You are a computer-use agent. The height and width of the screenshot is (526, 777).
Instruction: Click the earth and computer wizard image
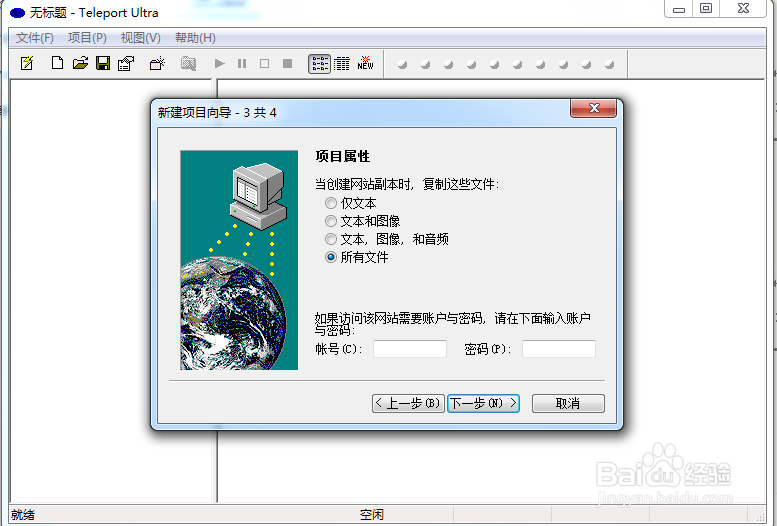pyautogui.click(x=239, y=260)
